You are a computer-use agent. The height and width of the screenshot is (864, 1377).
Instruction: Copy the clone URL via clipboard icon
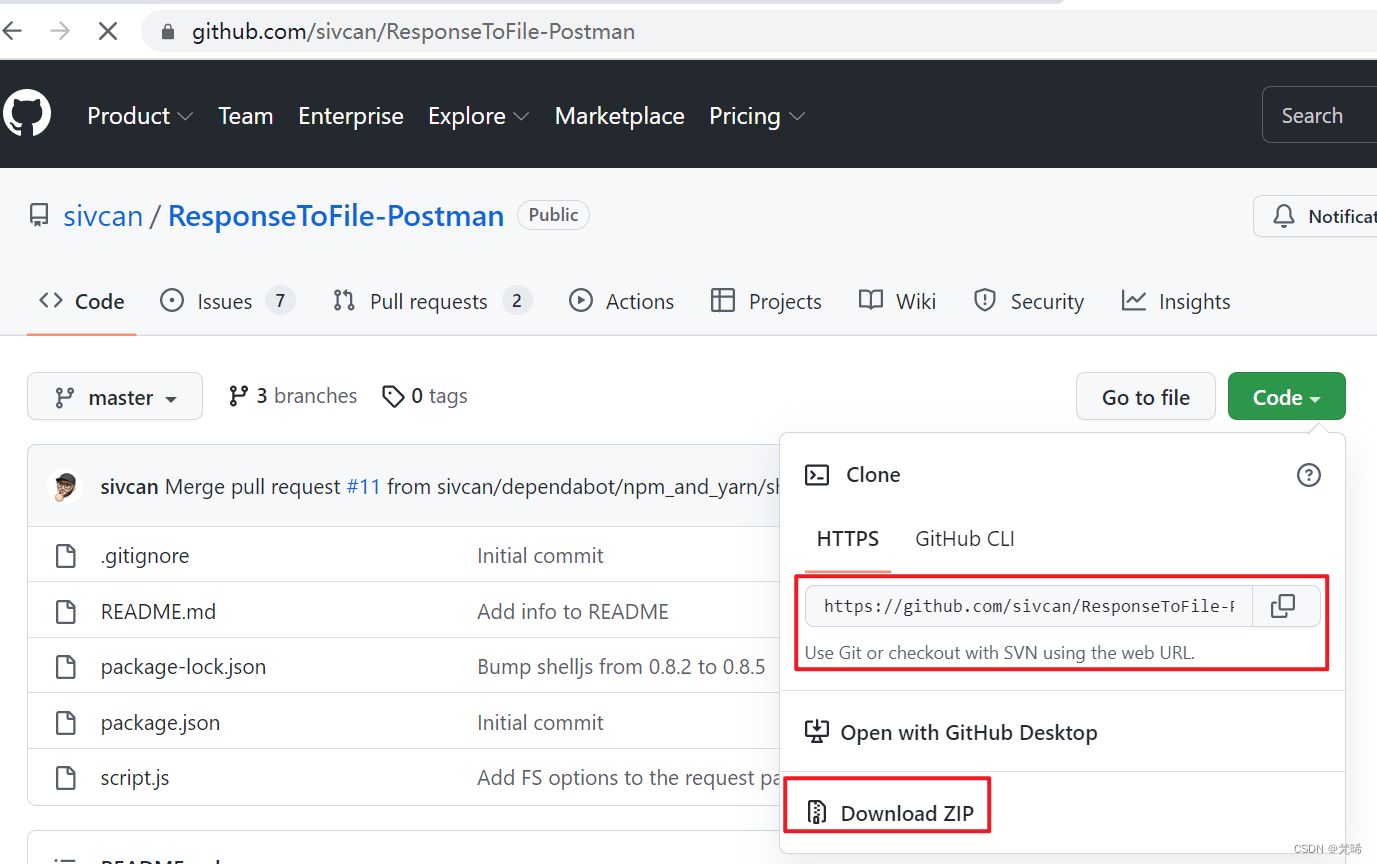(1283, 606)
